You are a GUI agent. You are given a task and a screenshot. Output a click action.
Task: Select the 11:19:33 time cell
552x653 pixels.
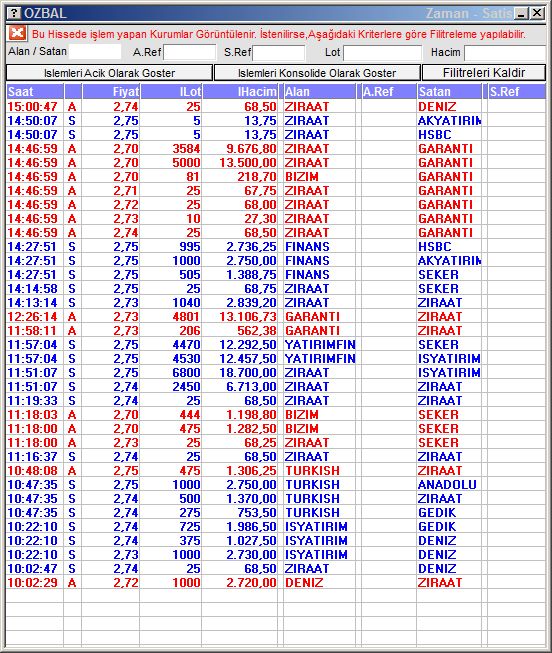(32, 401)
